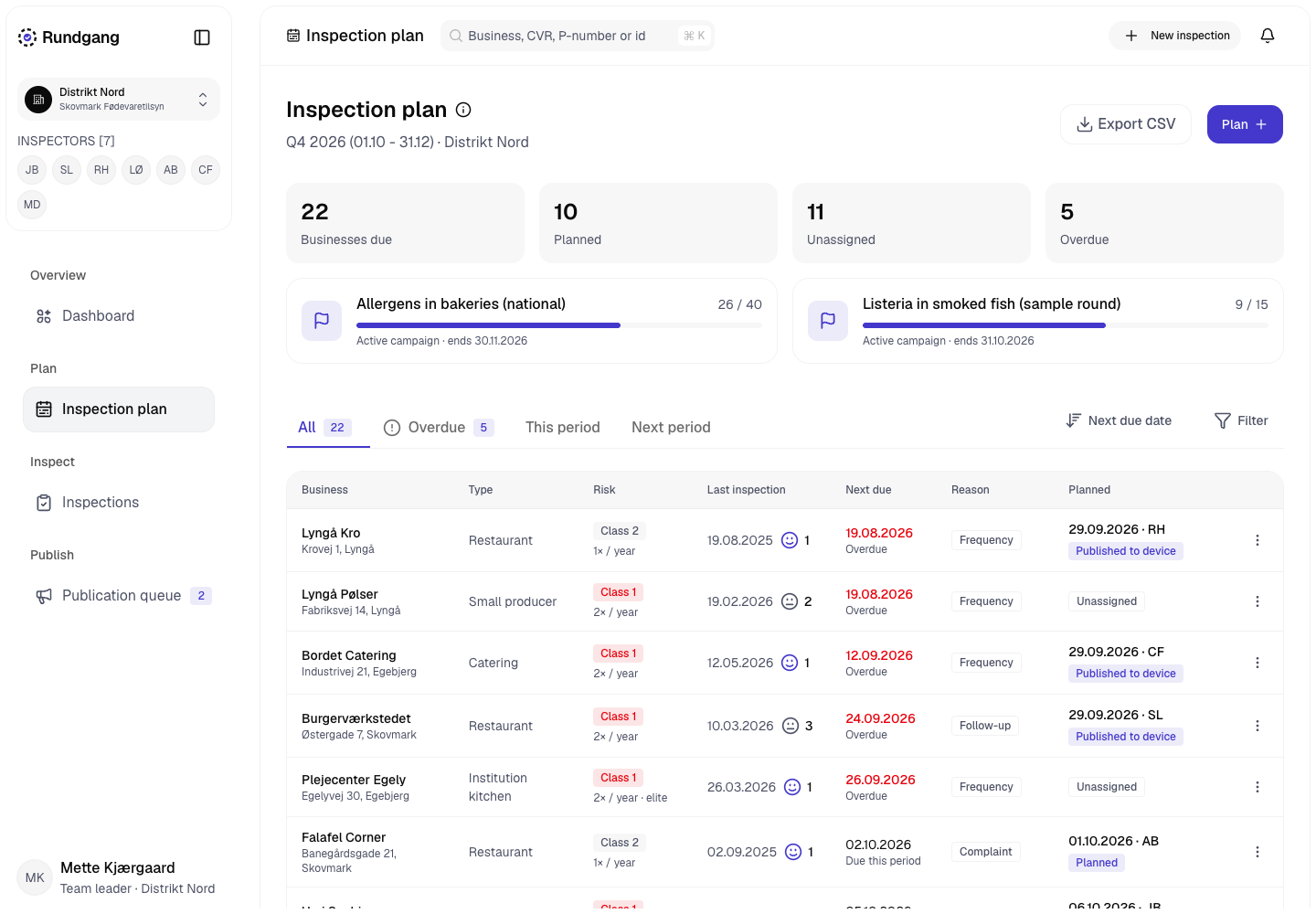The width and height of the screenshot is (1316, 914).
Task: Switch to the Overdue tab
Action: tap(439, 427)
